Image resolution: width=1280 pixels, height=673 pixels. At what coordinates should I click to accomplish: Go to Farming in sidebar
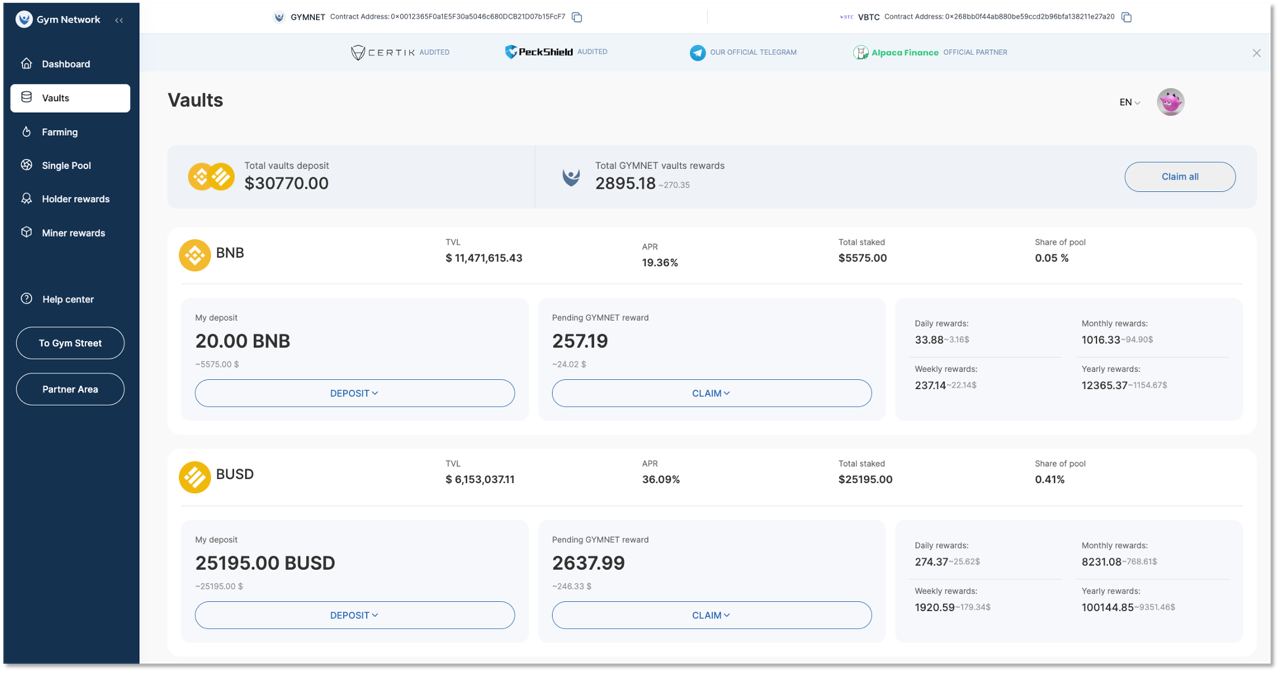click(x=60, y=132)
